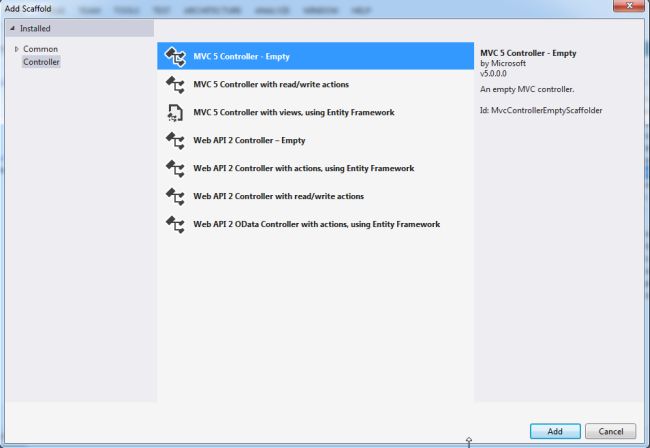Click icon for Web API 2 Controller with actions, Entity Framework
The width and height of the screenshot is (650, 448).
tap(175, 168)
